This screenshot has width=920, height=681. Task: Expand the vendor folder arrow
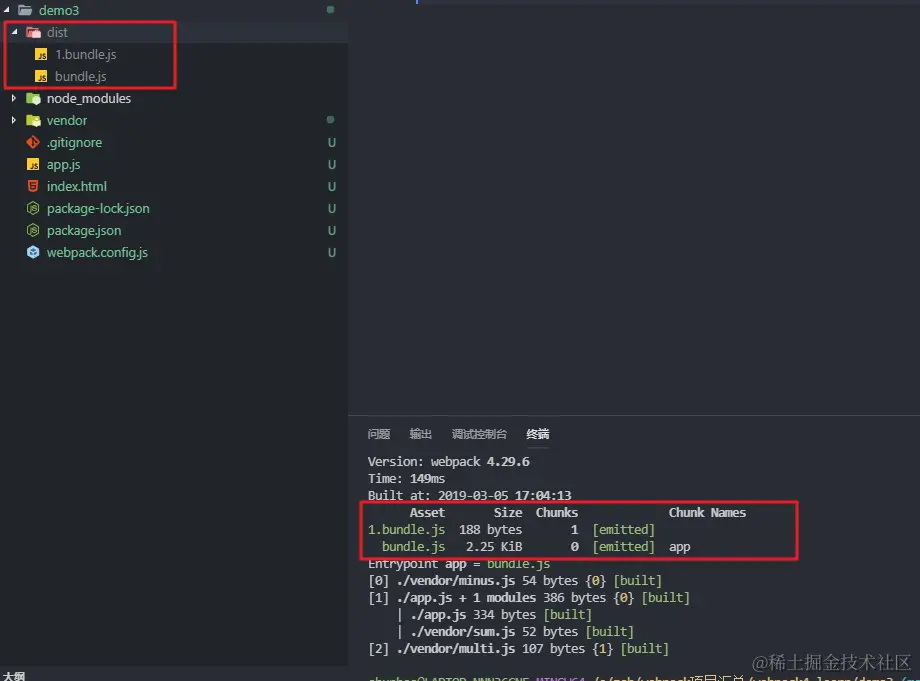click(13, 120)
